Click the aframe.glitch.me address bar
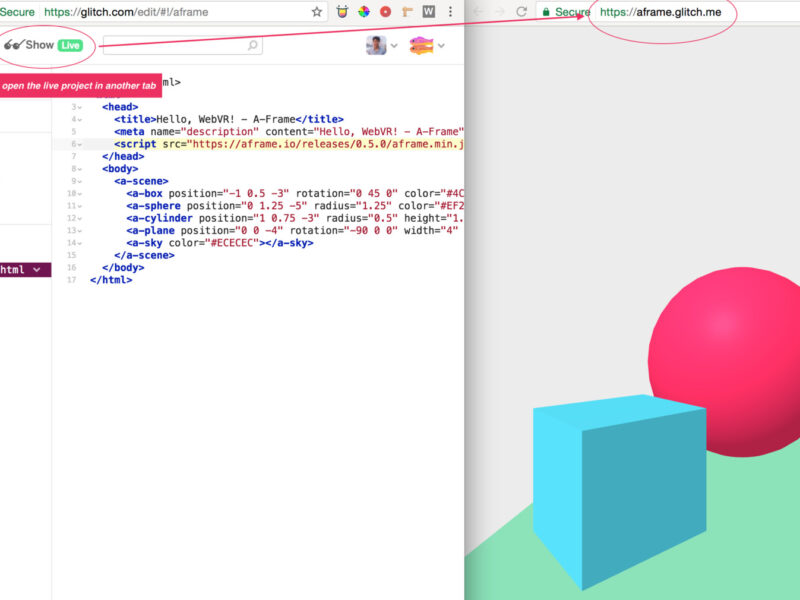The height and width of the screenshot is (600, 800). point(661,12)
